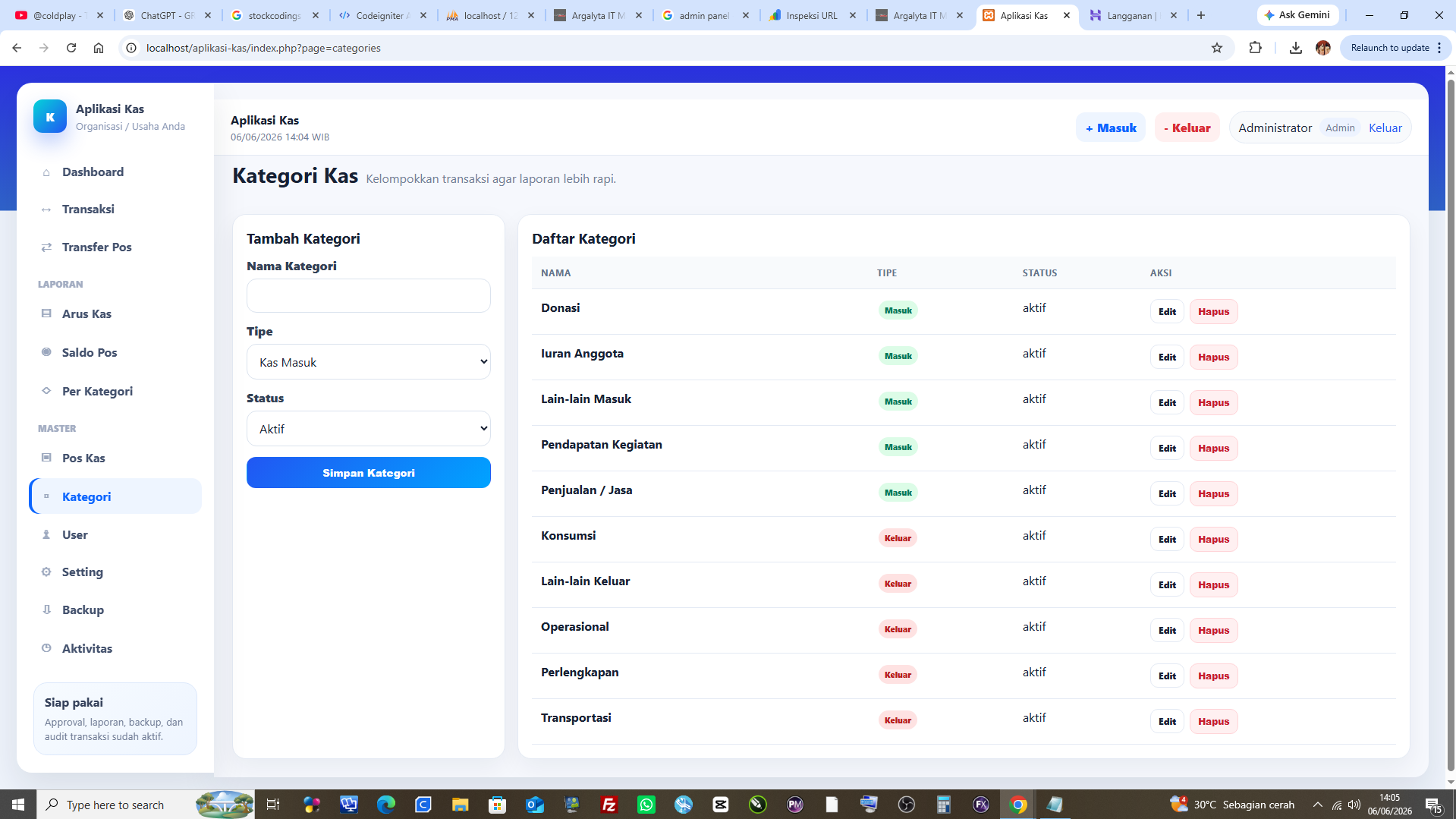Reload the page
The image size is (1456, 819).
pos(71,48)
